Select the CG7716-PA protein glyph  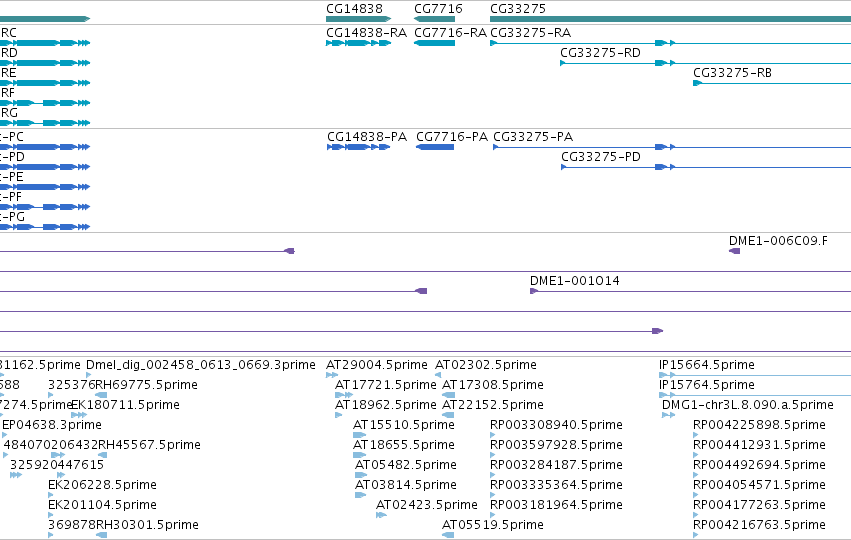click(x=435, y=147)
